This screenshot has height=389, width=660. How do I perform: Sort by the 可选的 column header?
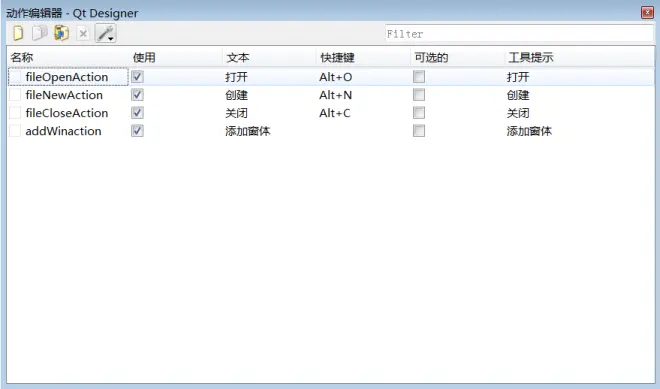[x=431, y=57]
